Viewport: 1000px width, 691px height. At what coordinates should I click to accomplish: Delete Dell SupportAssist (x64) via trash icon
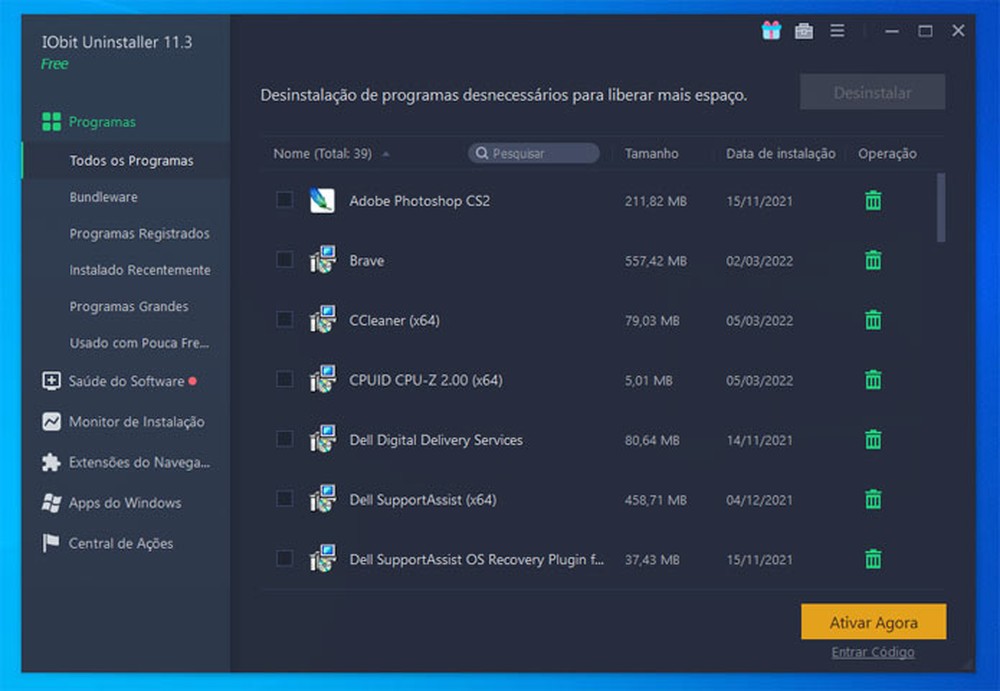[x=873, y=499]
